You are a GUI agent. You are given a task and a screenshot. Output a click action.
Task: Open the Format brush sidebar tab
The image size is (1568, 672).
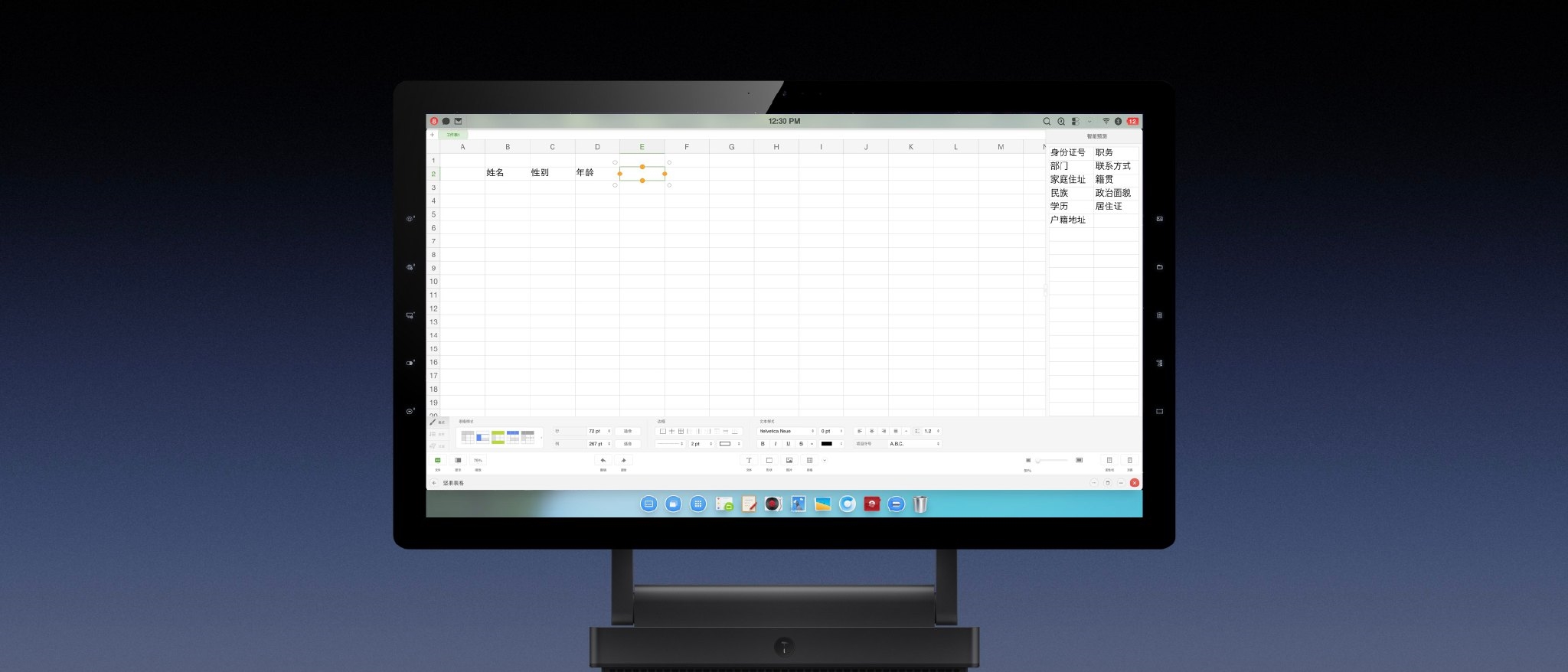point(436,422)
